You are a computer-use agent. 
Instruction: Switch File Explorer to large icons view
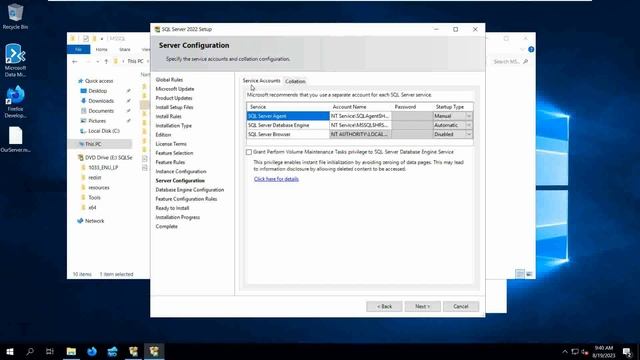click(x=529, y=274)
